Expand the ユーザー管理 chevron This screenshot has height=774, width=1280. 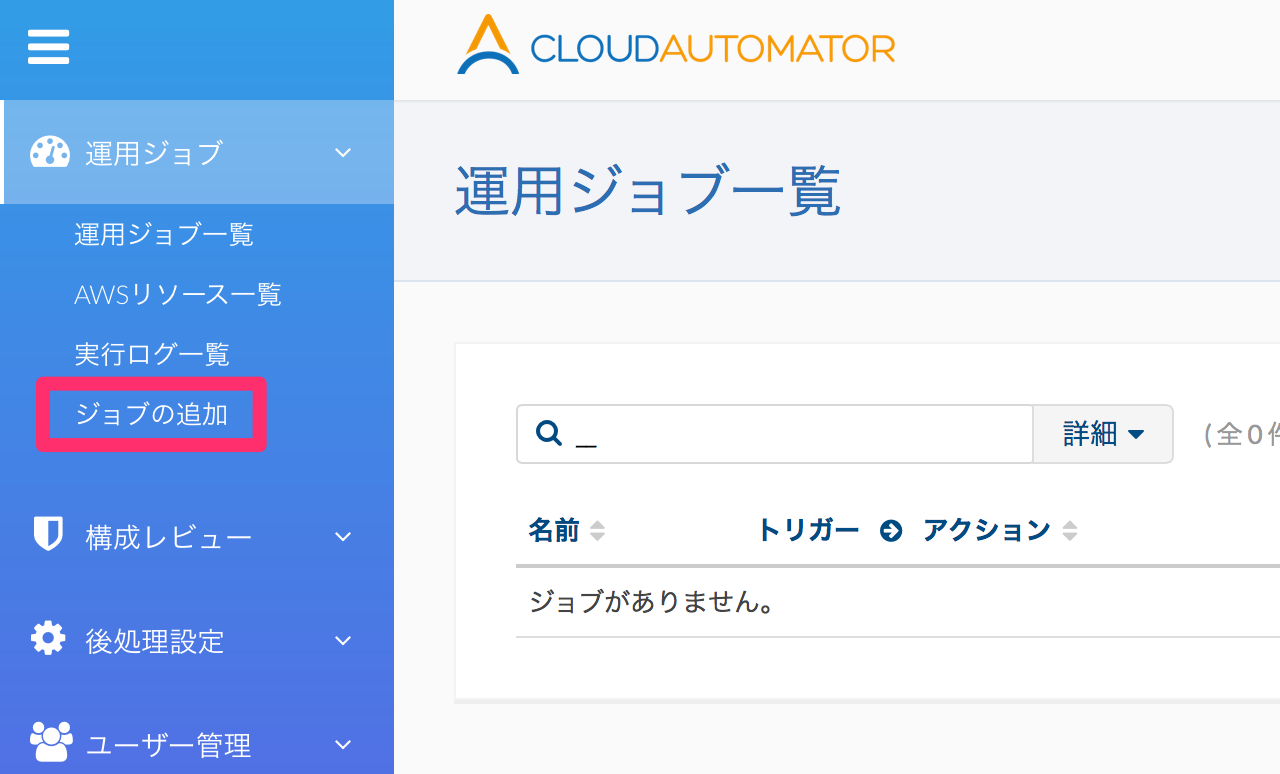point(343,745)
